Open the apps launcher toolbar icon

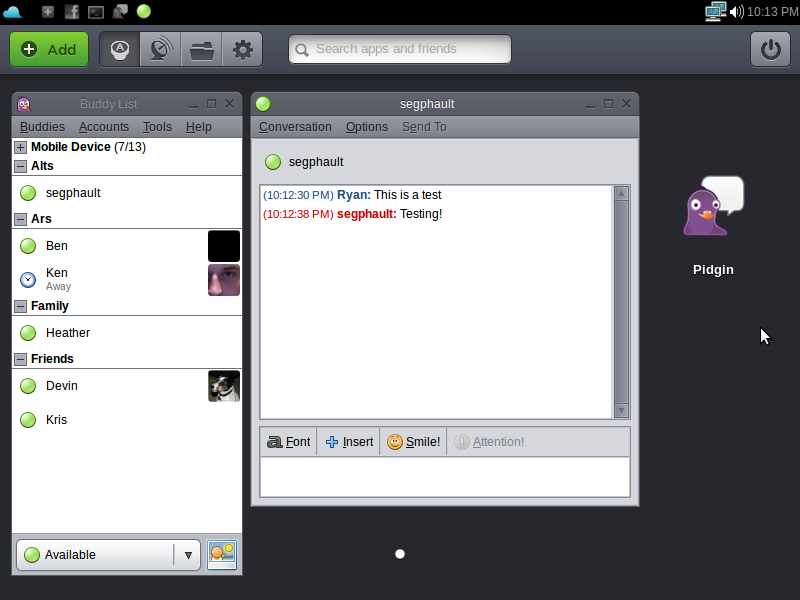[x=120, y=49]
